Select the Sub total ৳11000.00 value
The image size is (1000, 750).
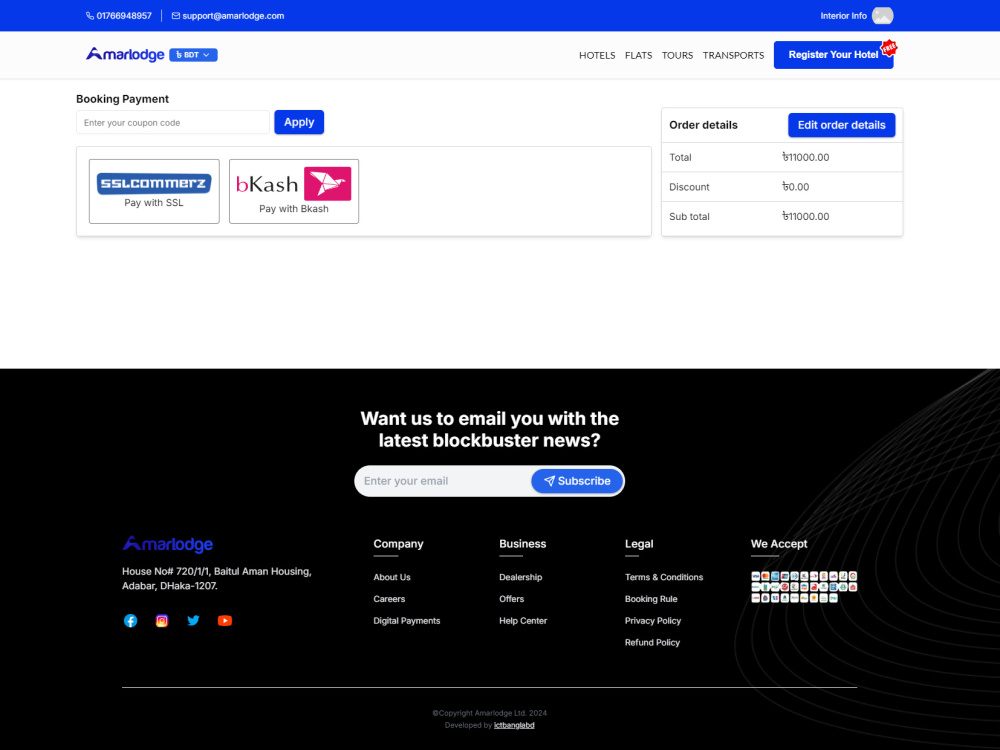[x=805, y=217]
